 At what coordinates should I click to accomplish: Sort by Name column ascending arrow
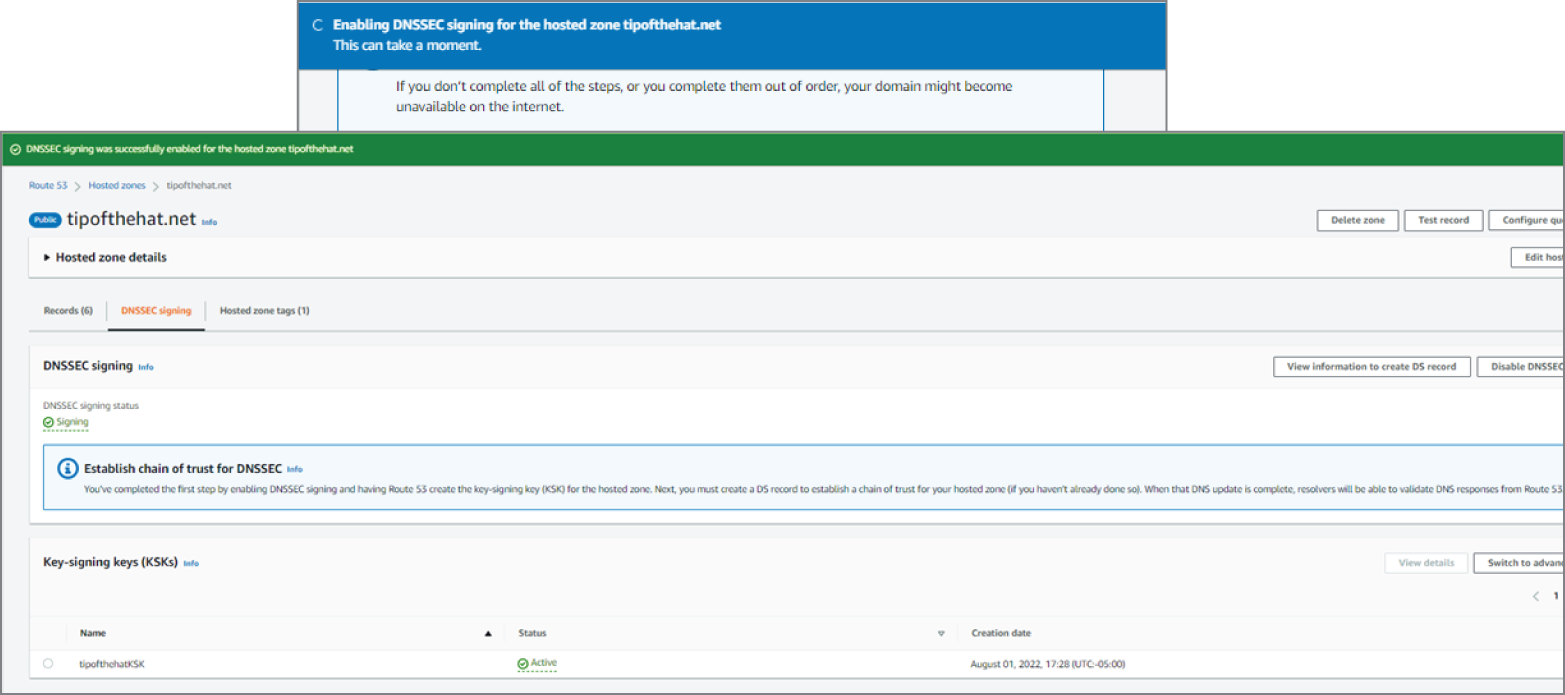tap(488, 633)
